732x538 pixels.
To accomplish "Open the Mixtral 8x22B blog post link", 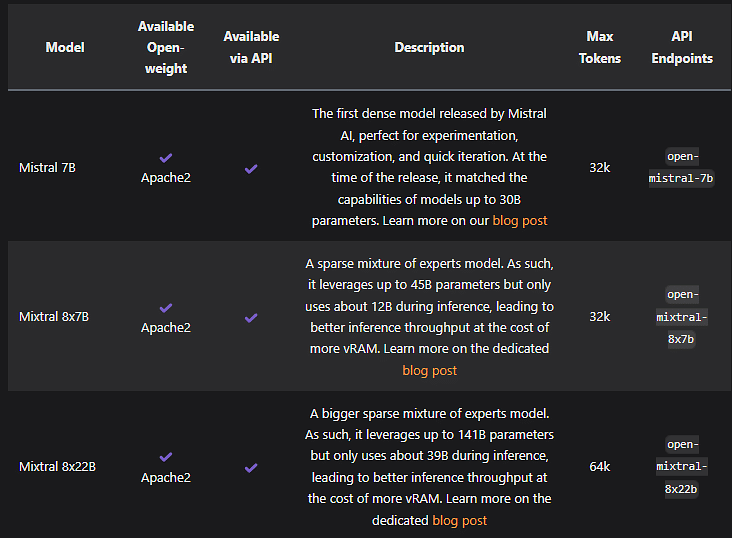I will (459, 520).
